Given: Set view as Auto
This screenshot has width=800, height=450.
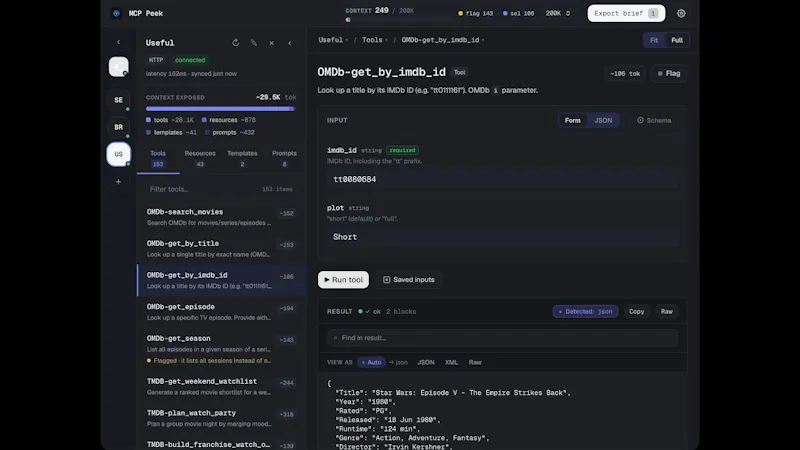Looking at the screenshot, I should [371, 362].
